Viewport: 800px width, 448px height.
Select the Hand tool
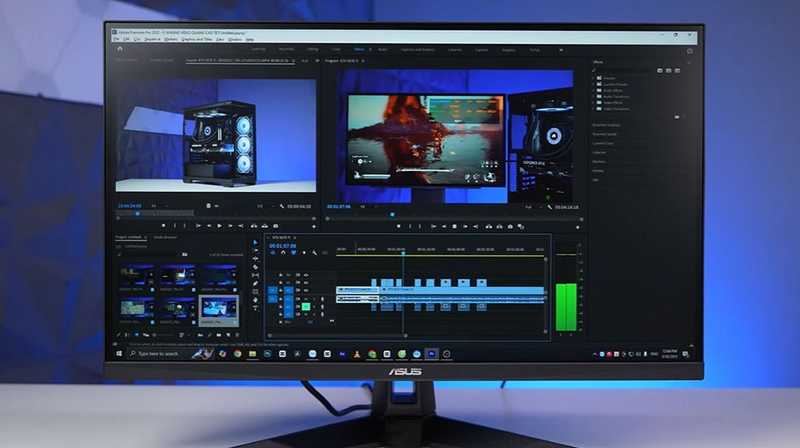[x=256, y=300]
